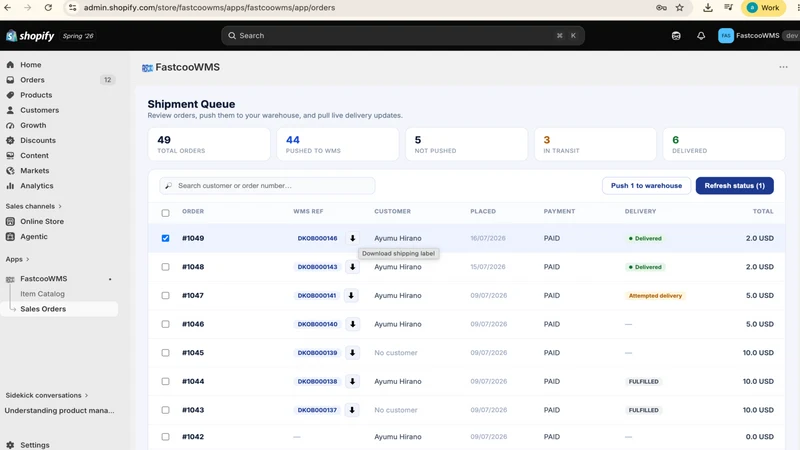The width and height of the screenshot is (800, 450).
Task: Click Push 1 to warehouse button
Action: (x=646, y=186)
